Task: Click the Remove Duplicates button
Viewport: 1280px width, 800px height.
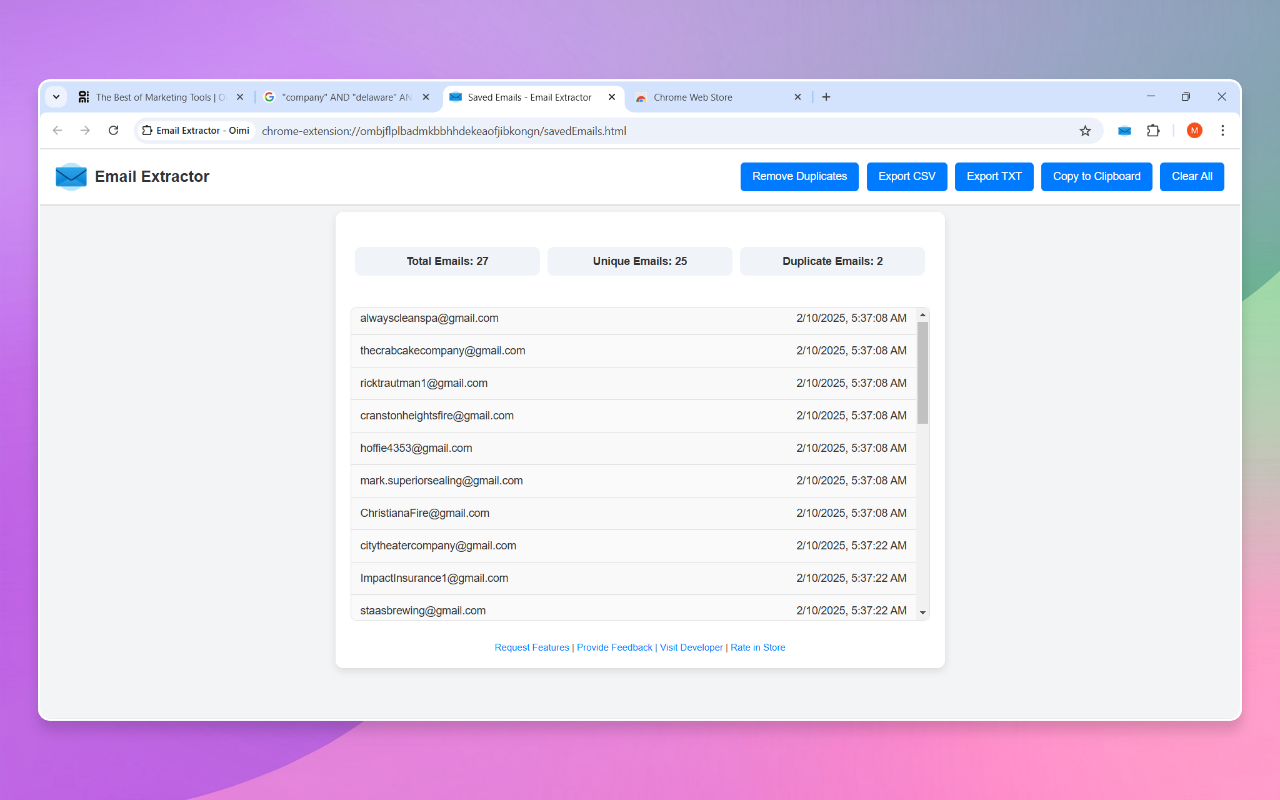Action: [800, 177]
